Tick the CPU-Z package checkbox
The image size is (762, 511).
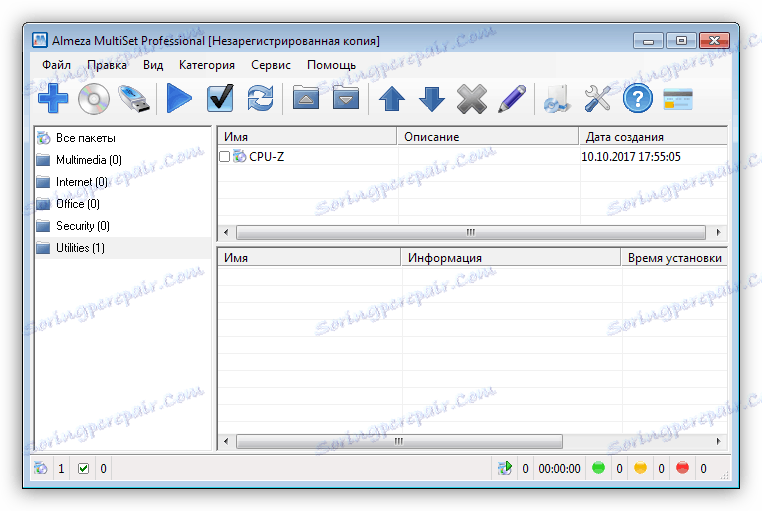(225, 156)
